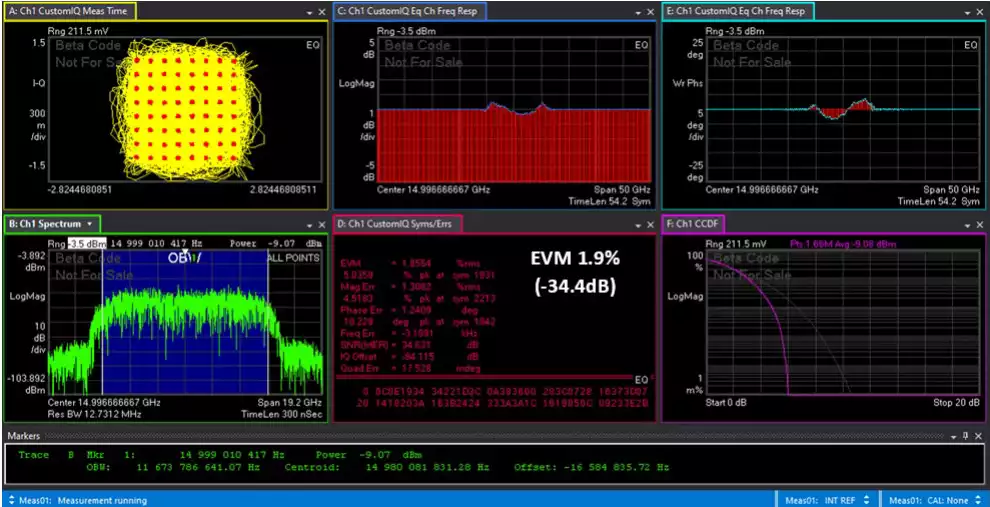Open trace A panel options arrow

(309, 13)
